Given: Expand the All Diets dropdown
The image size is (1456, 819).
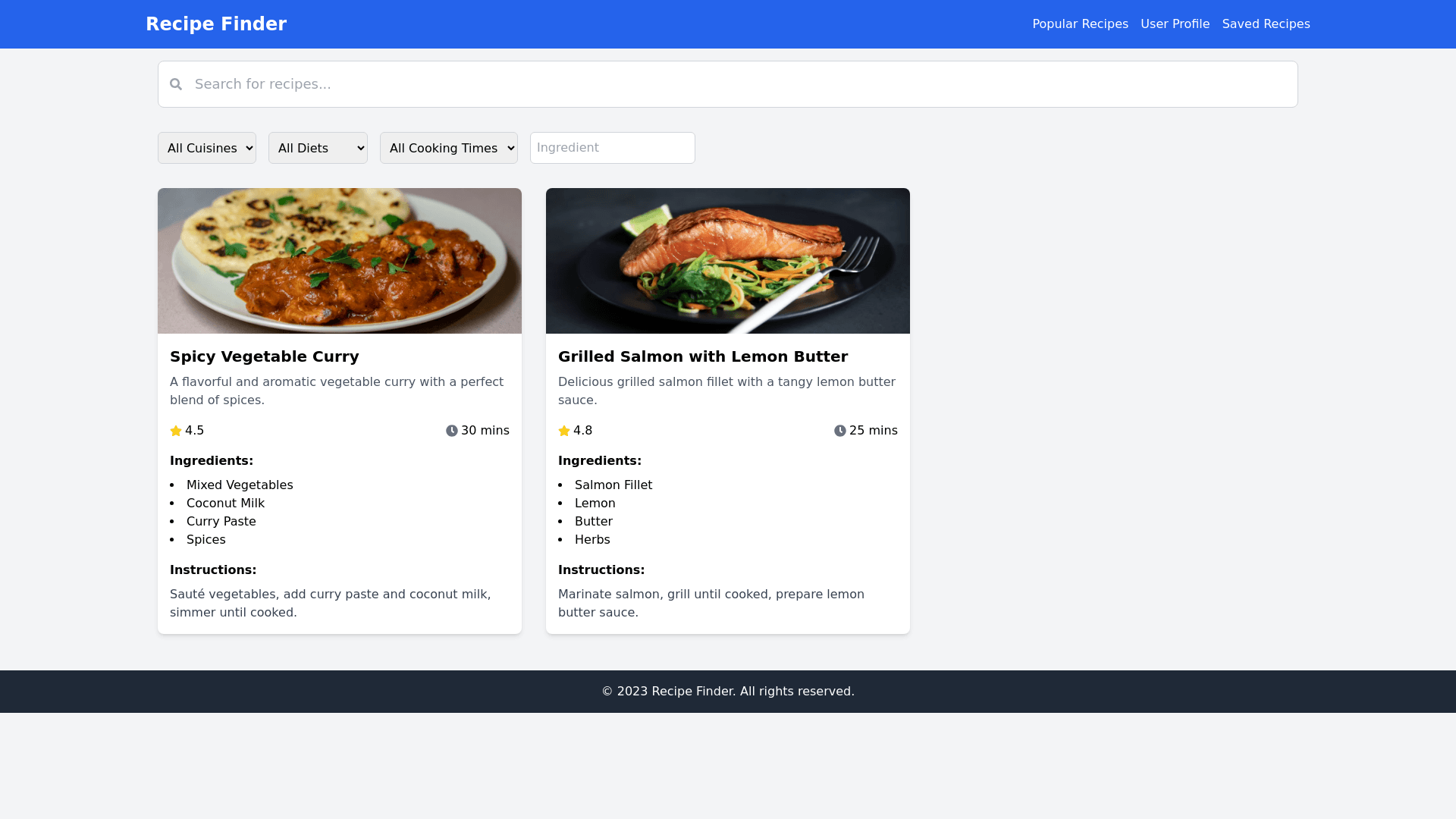Looking at the screenshot, I should pyautogui.click(x=318, y=148).
